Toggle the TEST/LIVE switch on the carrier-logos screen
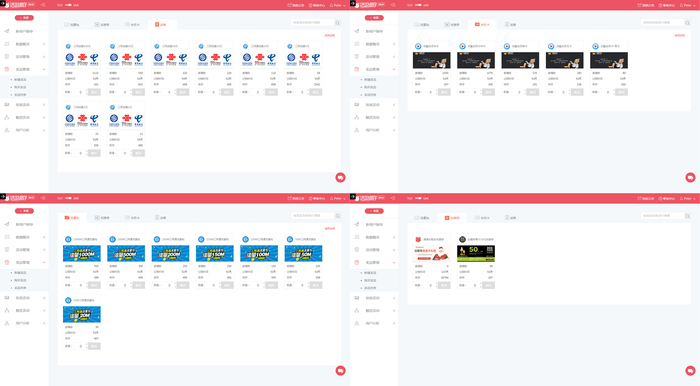This screenshot has height=386, width=700. [68, 5]
